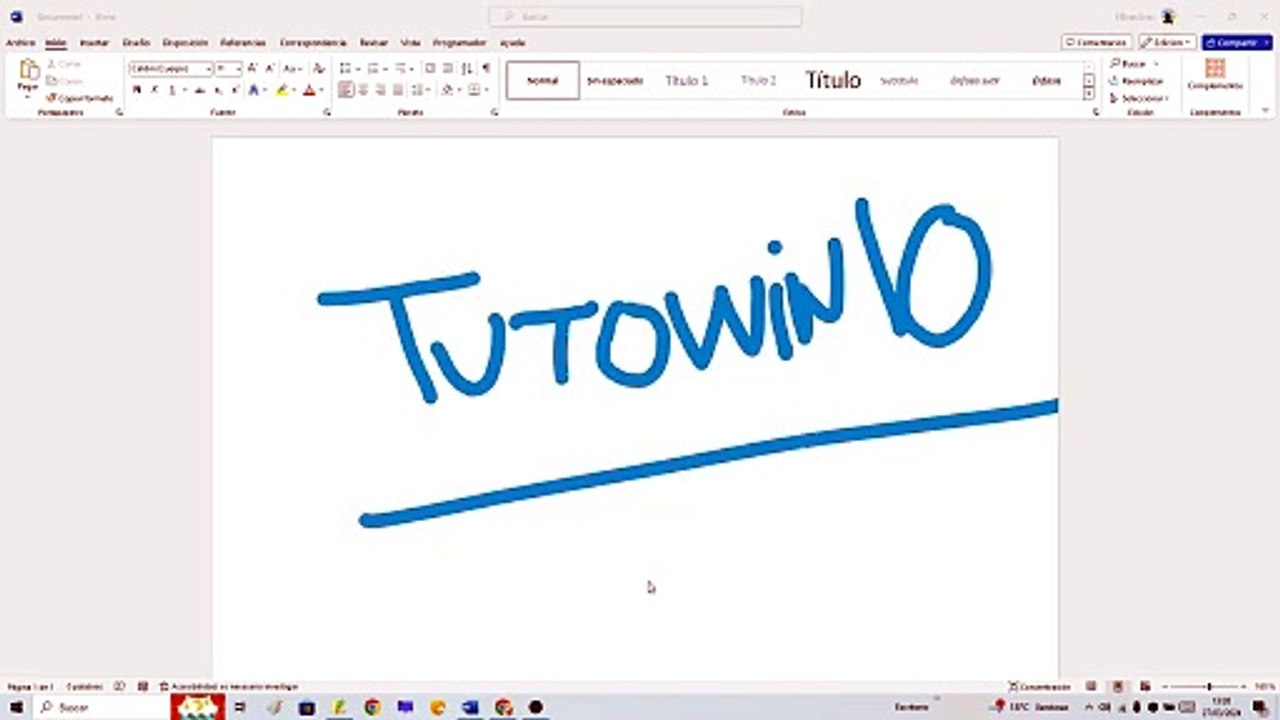
Task: Apply subscript formatting
Action: [218, 90]
